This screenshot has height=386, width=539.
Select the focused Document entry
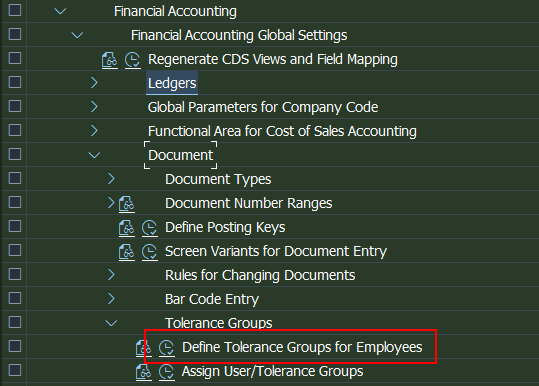tap(180, 155)
